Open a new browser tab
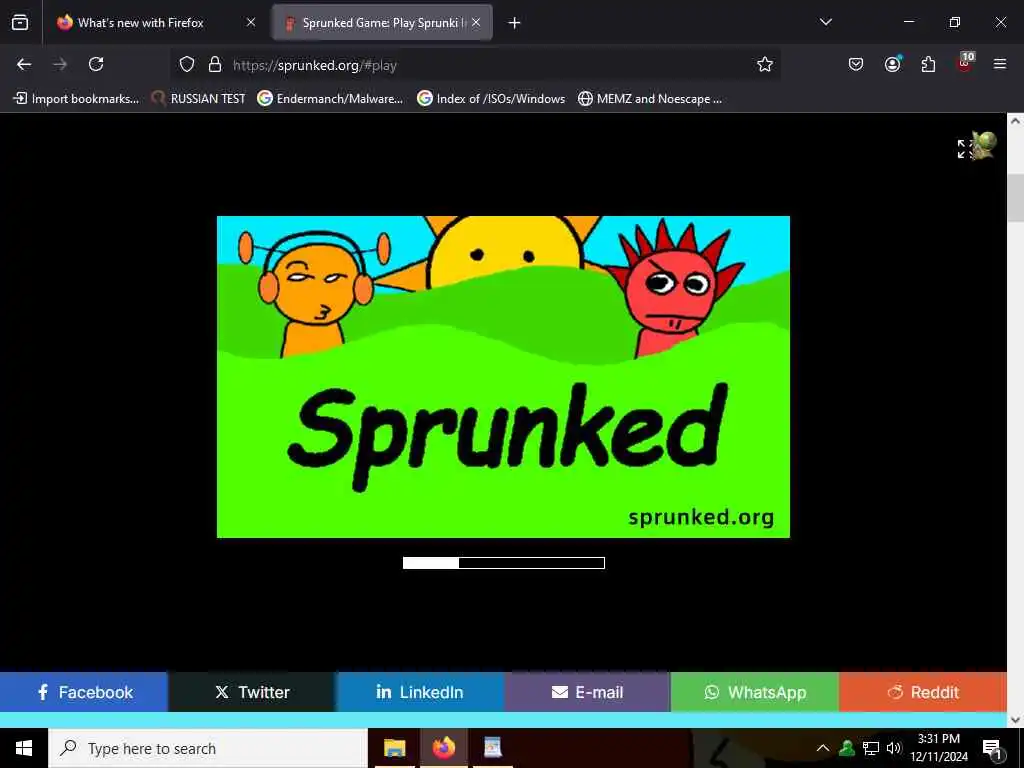The width and height of the screenshot is (1024, 768). [x=515, y=23]
